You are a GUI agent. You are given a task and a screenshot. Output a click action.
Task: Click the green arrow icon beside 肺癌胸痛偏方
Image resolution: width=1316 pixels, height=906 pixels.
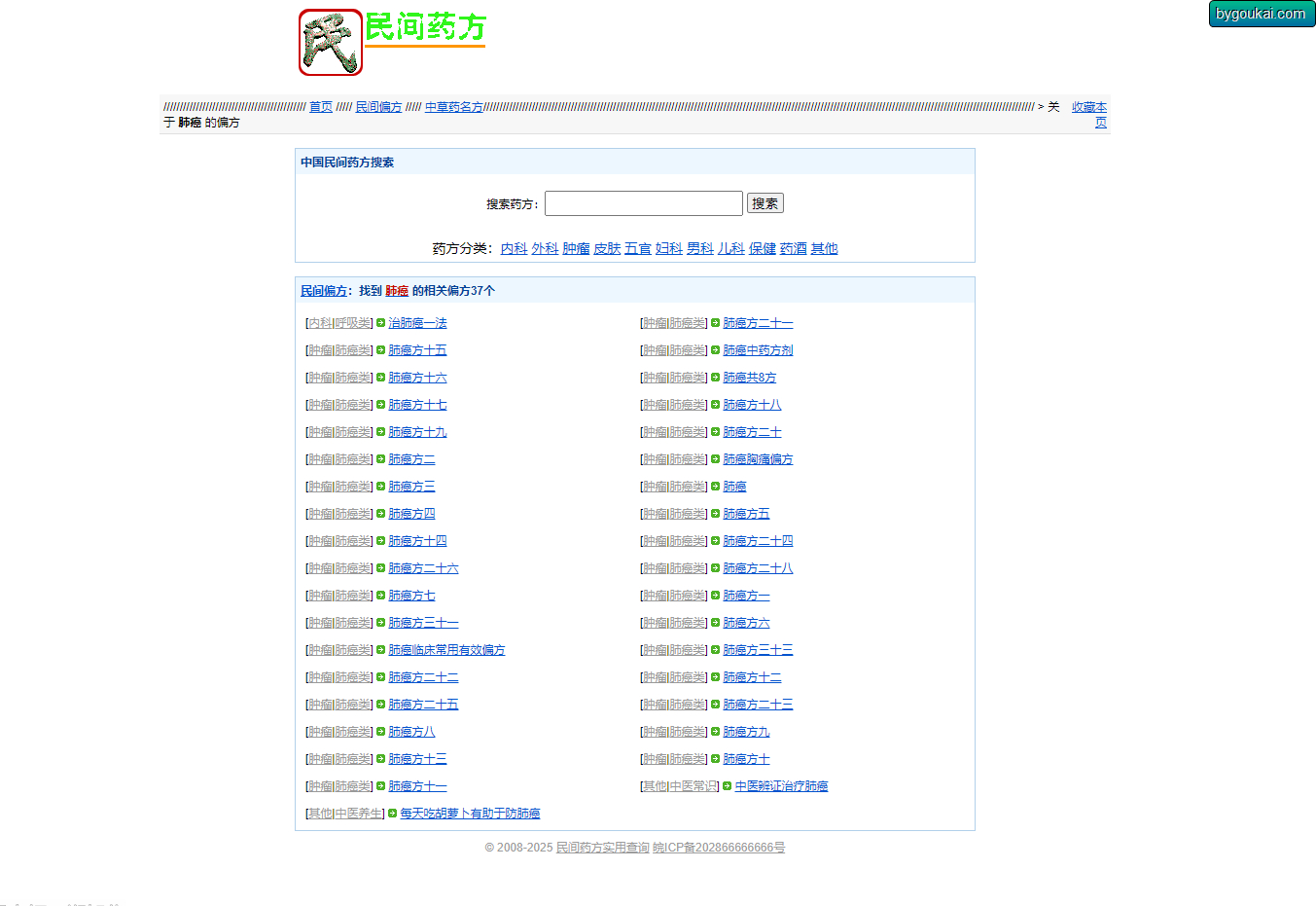(715, 459)
